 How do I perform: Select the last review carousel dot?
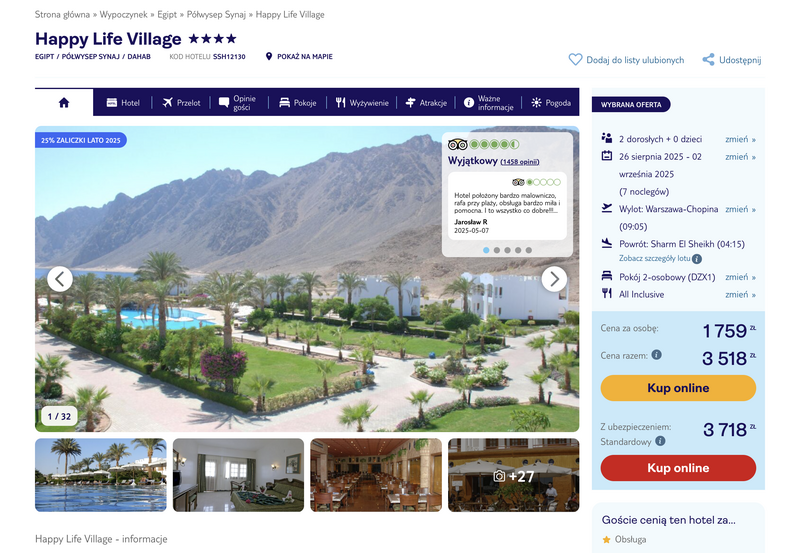click(x=529, y=250)
